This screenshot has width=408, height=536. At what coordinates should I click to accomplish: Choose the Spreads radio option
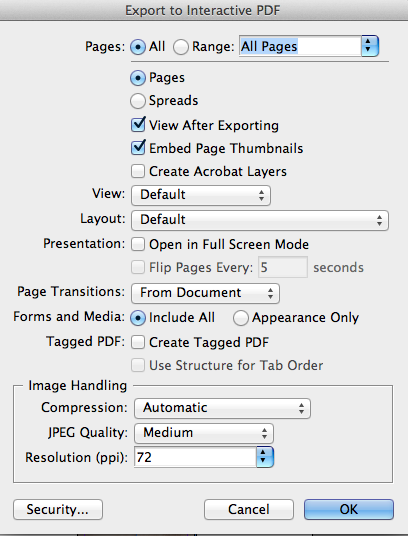tap(138, 101)
